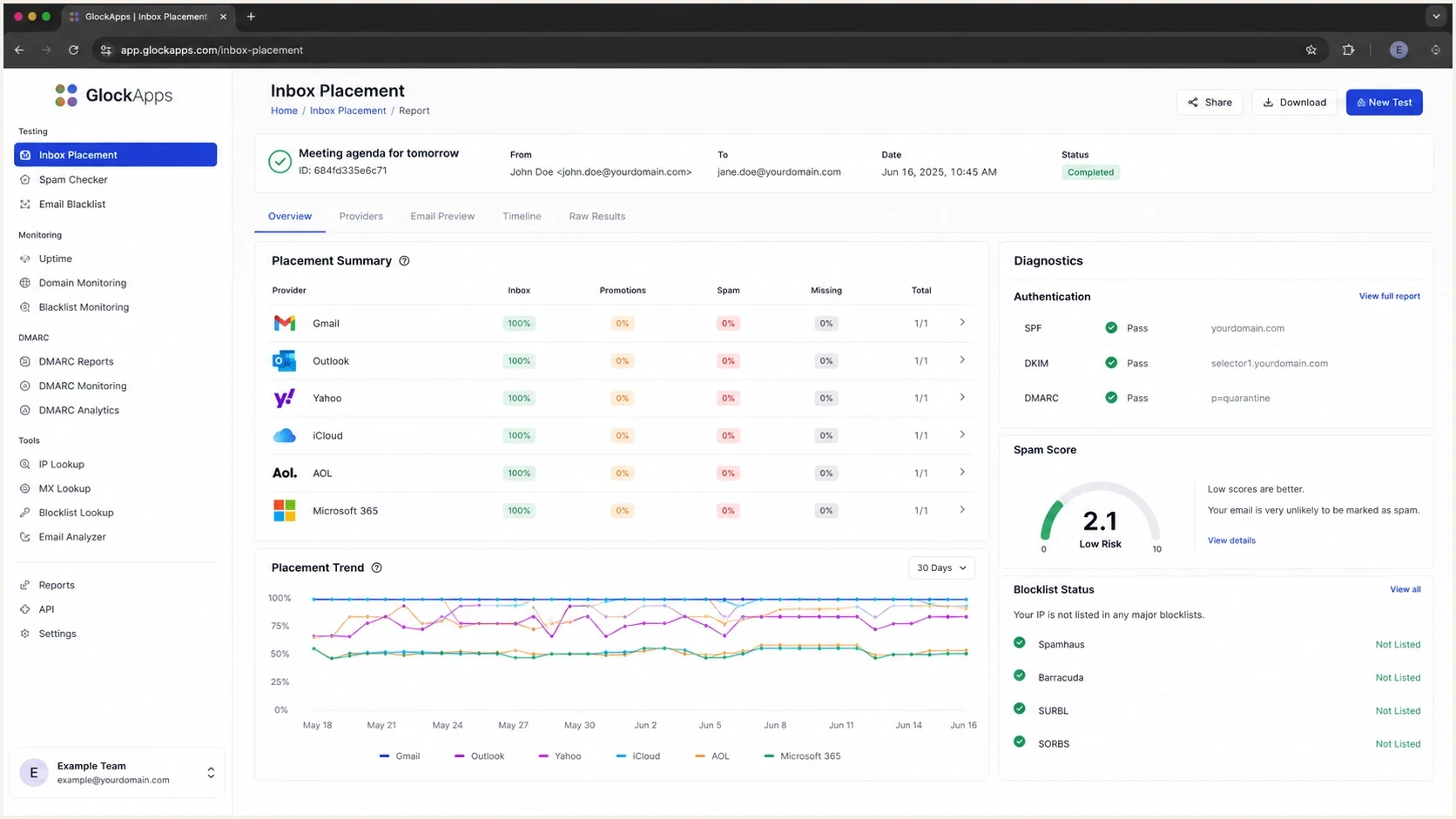Open the Email Analyzer tool

click(x=72, y=537)
